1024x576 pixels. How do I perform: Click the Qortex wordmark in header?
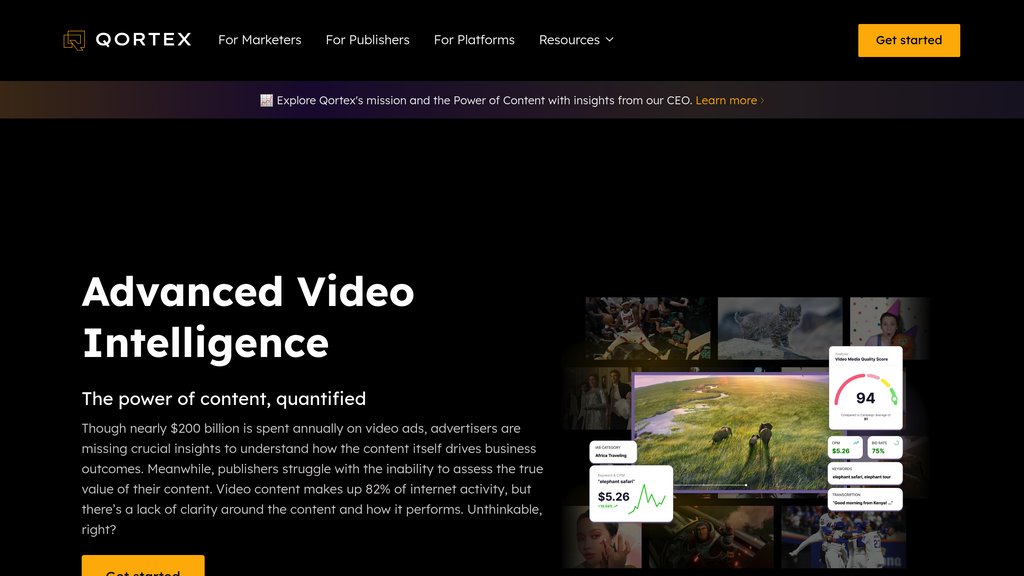143,40
